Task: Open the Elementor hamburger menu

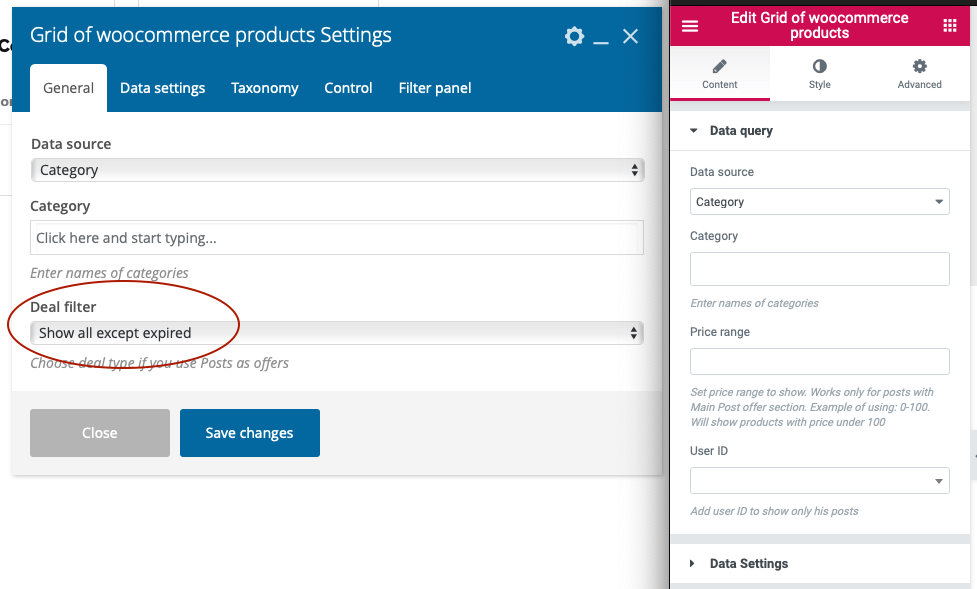Action: click(690, 26)
